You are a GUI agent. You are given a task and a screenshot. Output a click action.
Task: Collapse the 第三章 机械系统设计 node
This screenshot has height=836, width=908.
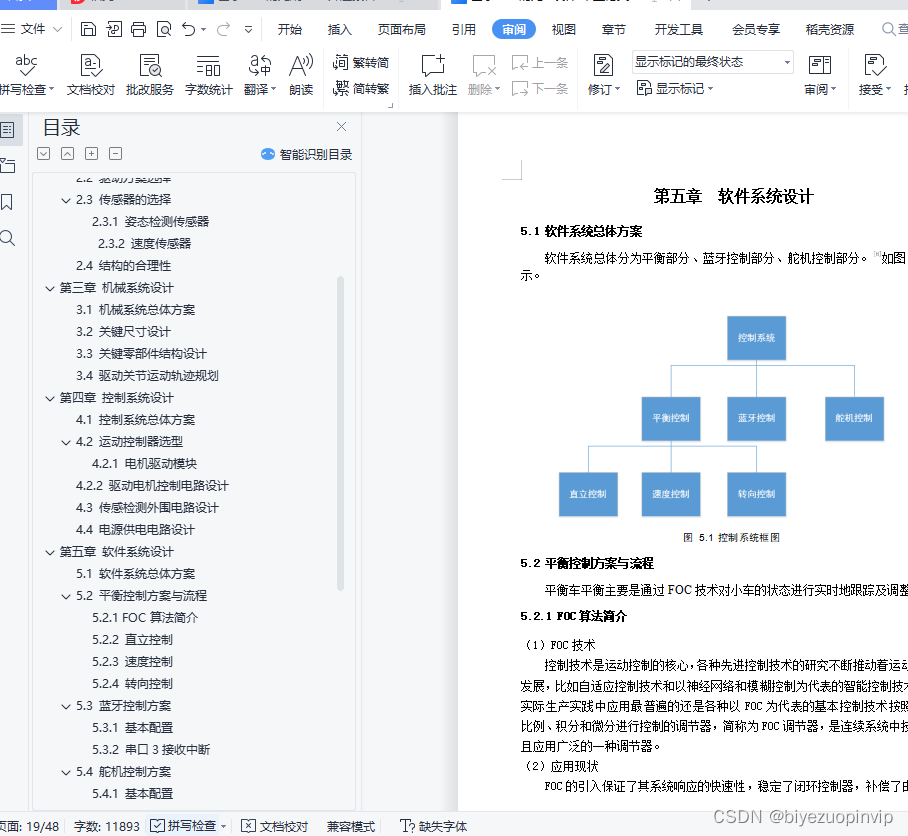[50, 288]
